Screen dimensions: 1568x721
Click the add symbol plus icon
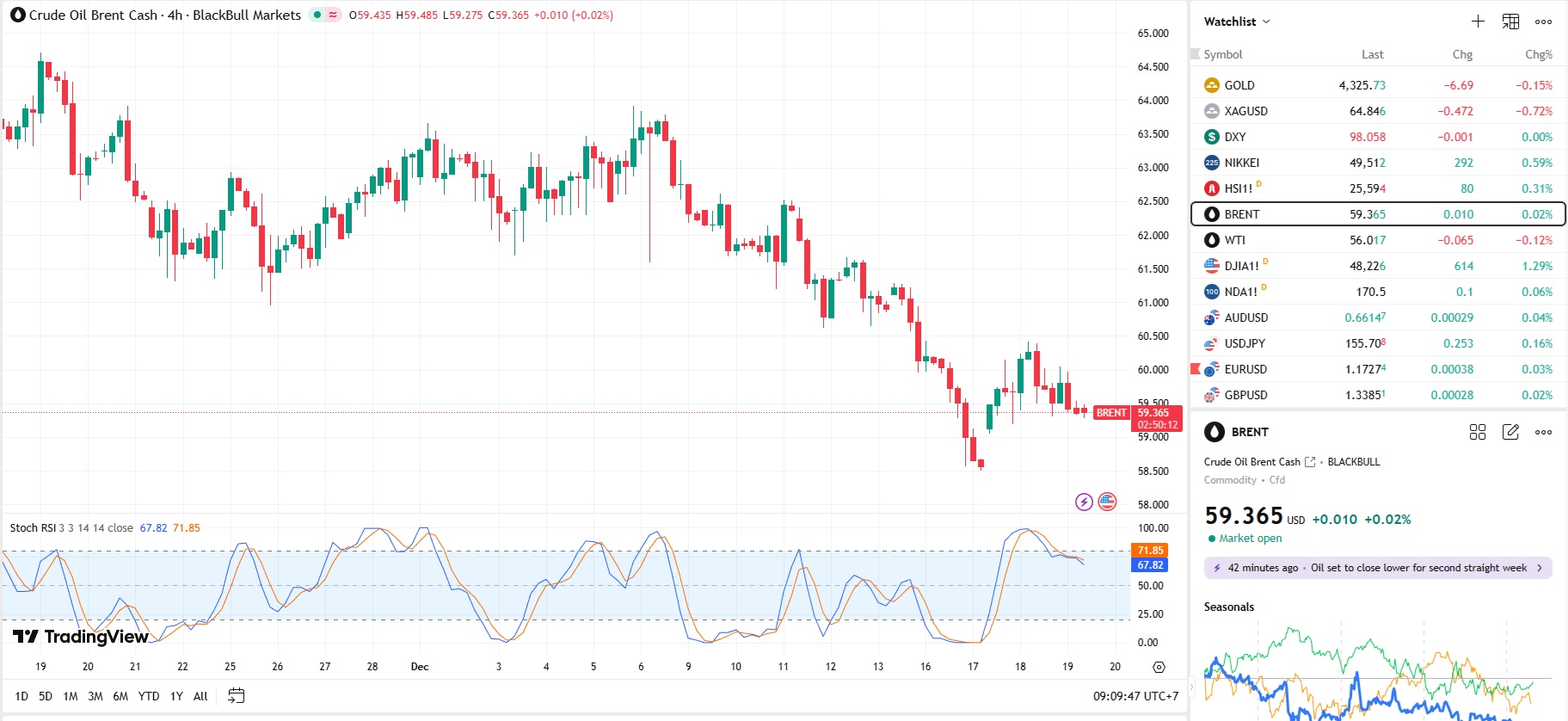tap(1478, 22)
